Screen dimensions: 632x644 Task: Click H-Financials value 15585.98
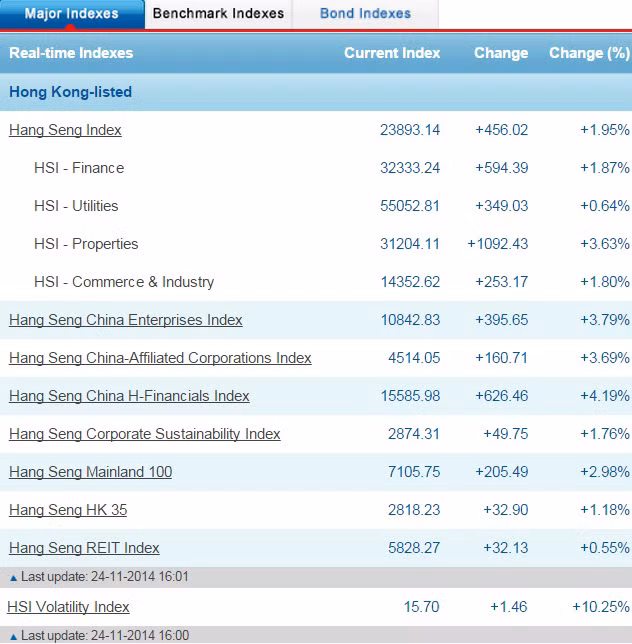[x=410, y=396]
